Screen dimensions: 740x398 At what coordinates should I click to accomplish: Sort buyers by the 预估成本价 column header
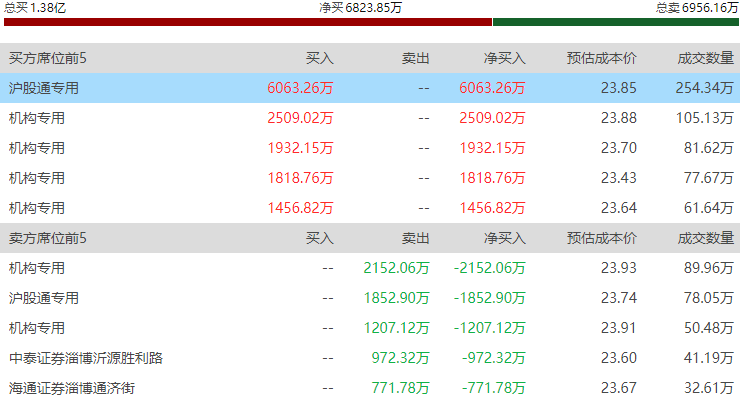(x=602, y=58)
